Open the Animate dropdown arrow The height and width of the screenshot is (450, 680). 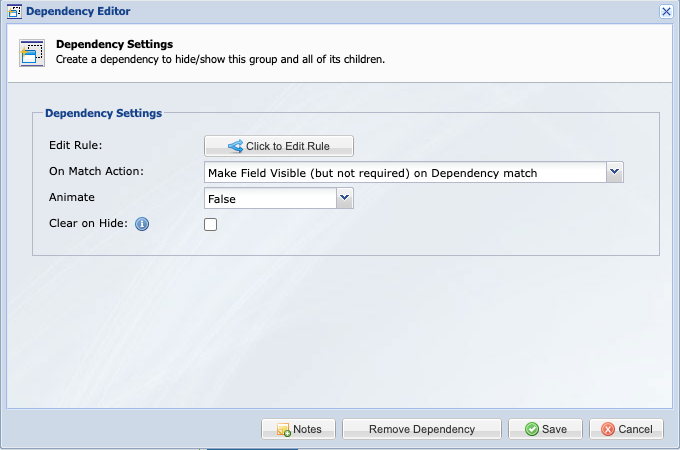[x=345, y=198]
